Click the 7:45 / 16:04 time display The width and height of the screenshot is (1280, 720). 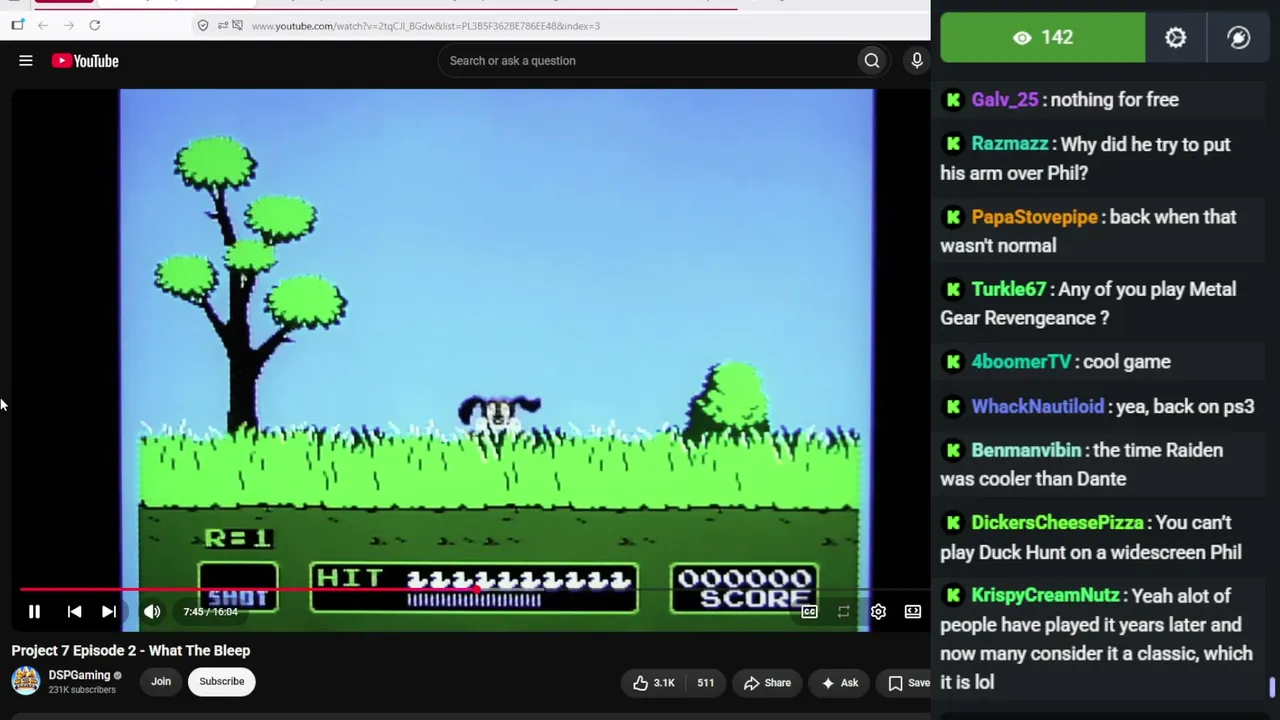(x=210, y=612)
